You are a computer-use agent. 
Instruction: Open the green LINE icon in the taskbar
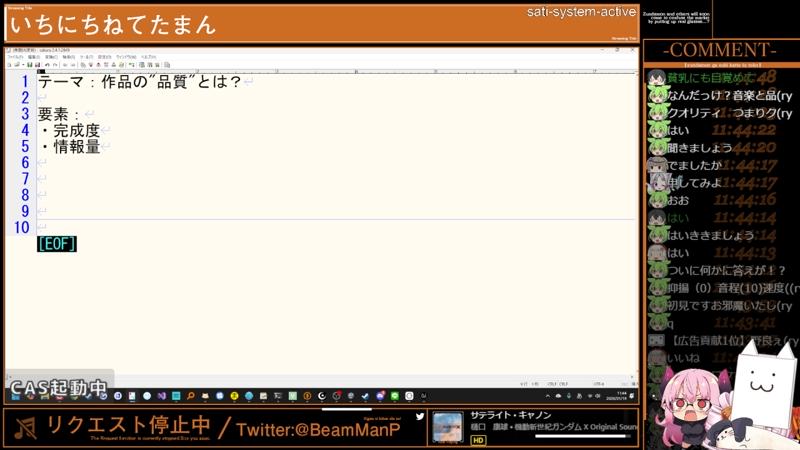pos(394,396)
